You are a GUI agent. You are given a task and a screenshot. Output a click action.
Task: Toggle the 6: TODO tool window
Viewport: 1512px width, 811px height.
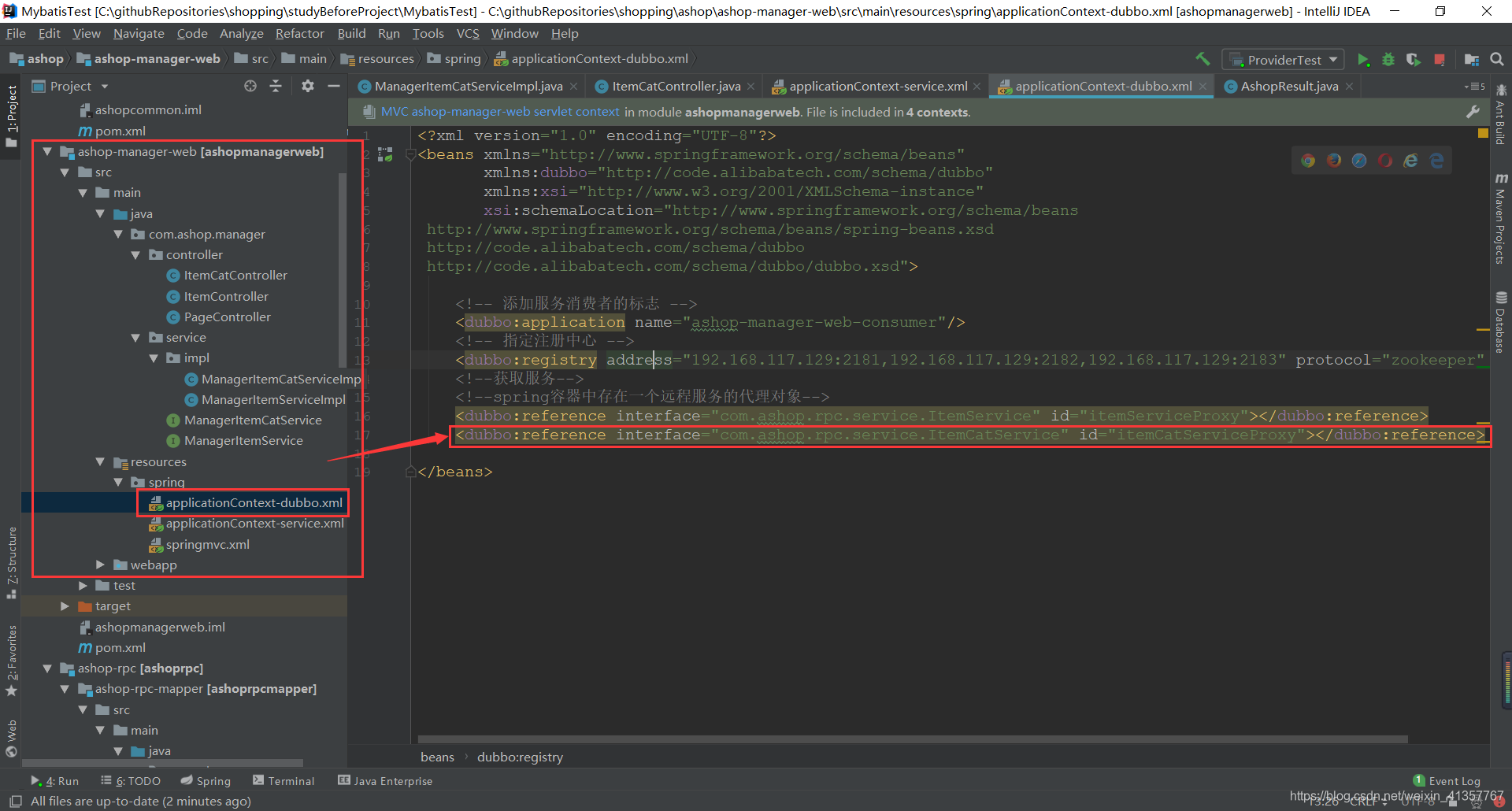point(131,781)
